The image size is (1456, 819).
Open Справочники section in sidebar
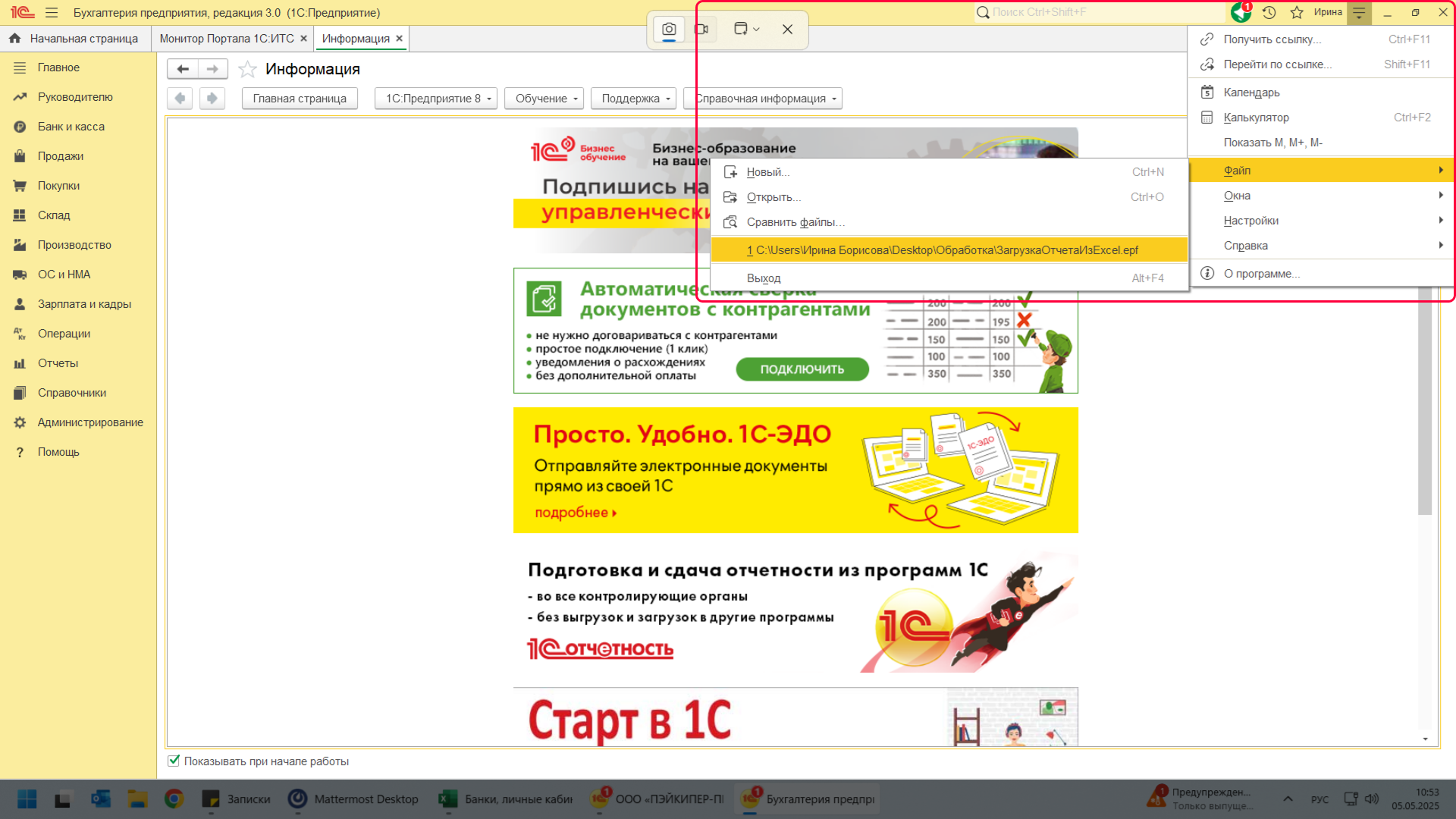[78, 393]
